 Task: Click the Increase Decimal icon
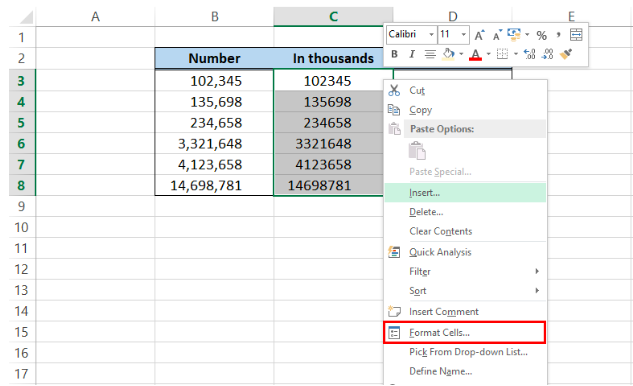pos(529,54)
